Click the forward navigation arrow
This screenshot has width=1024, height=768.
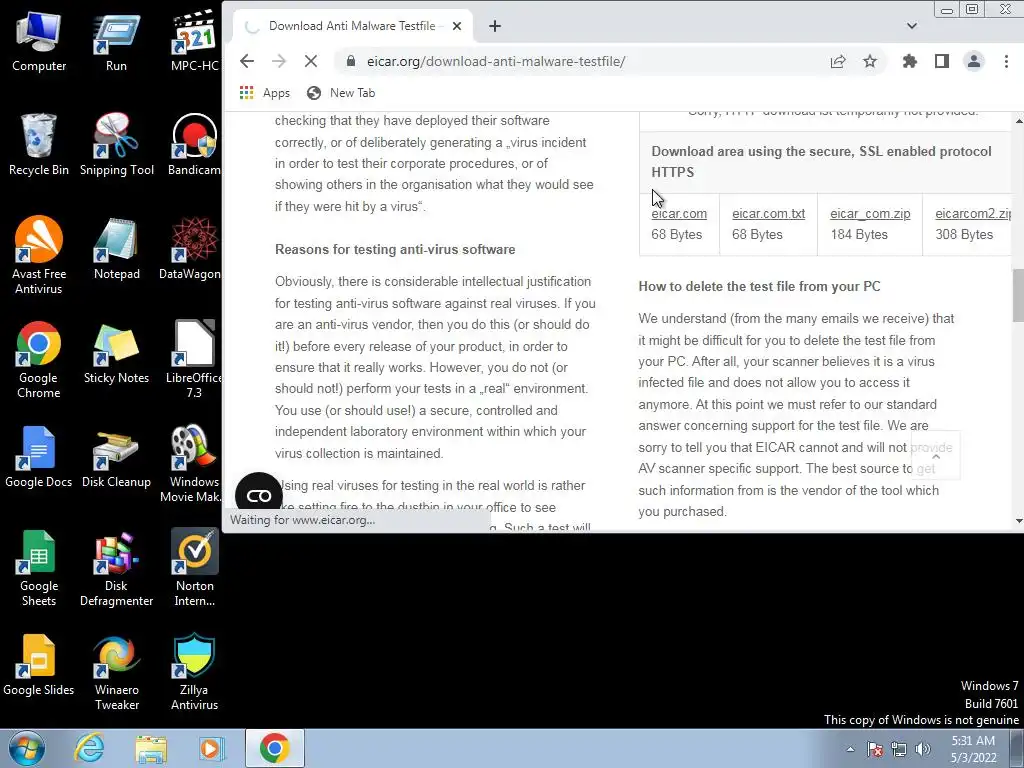[279, 61]
